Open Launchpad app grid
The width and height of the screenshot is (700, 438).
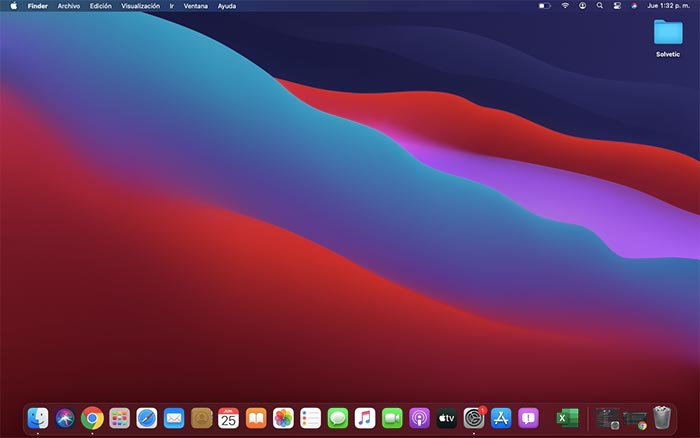[119, 418]
